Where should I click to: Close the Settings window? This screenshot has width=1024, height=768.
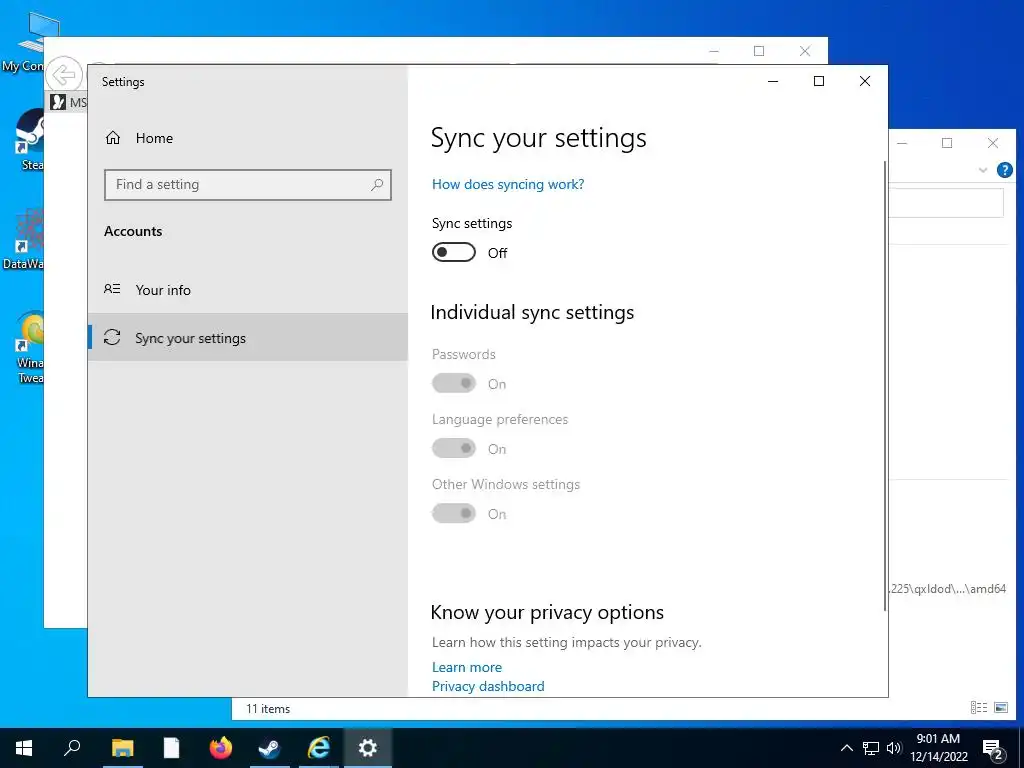(x=865, y=81)
